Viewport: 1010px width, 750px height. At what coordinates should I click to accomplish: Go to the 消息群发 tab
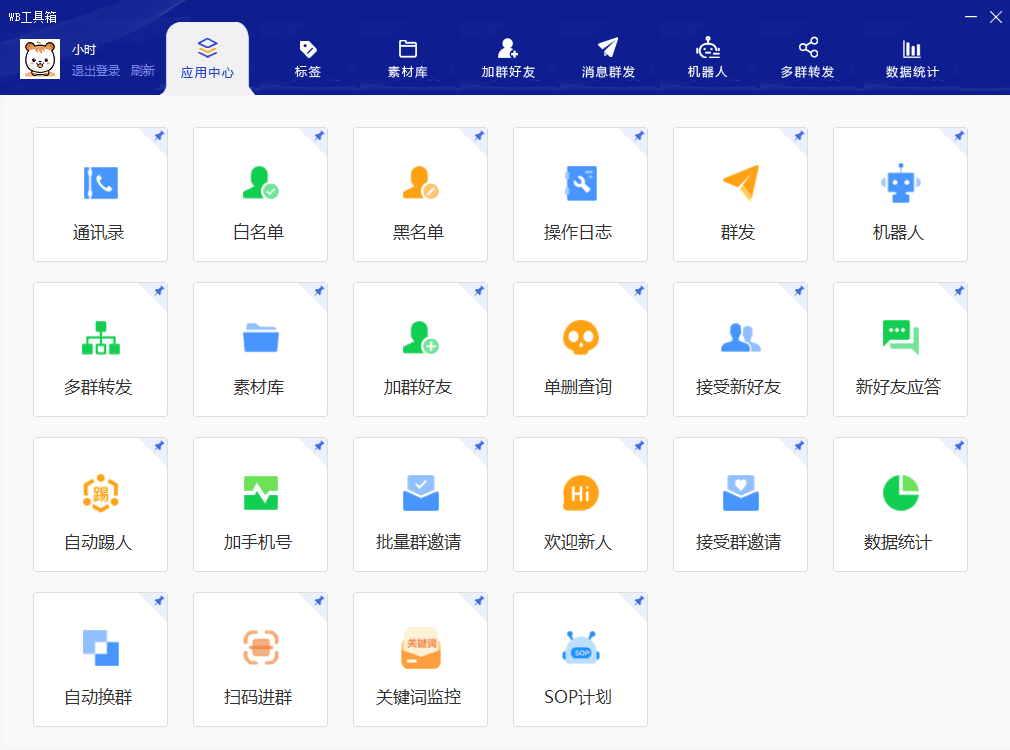608,58
